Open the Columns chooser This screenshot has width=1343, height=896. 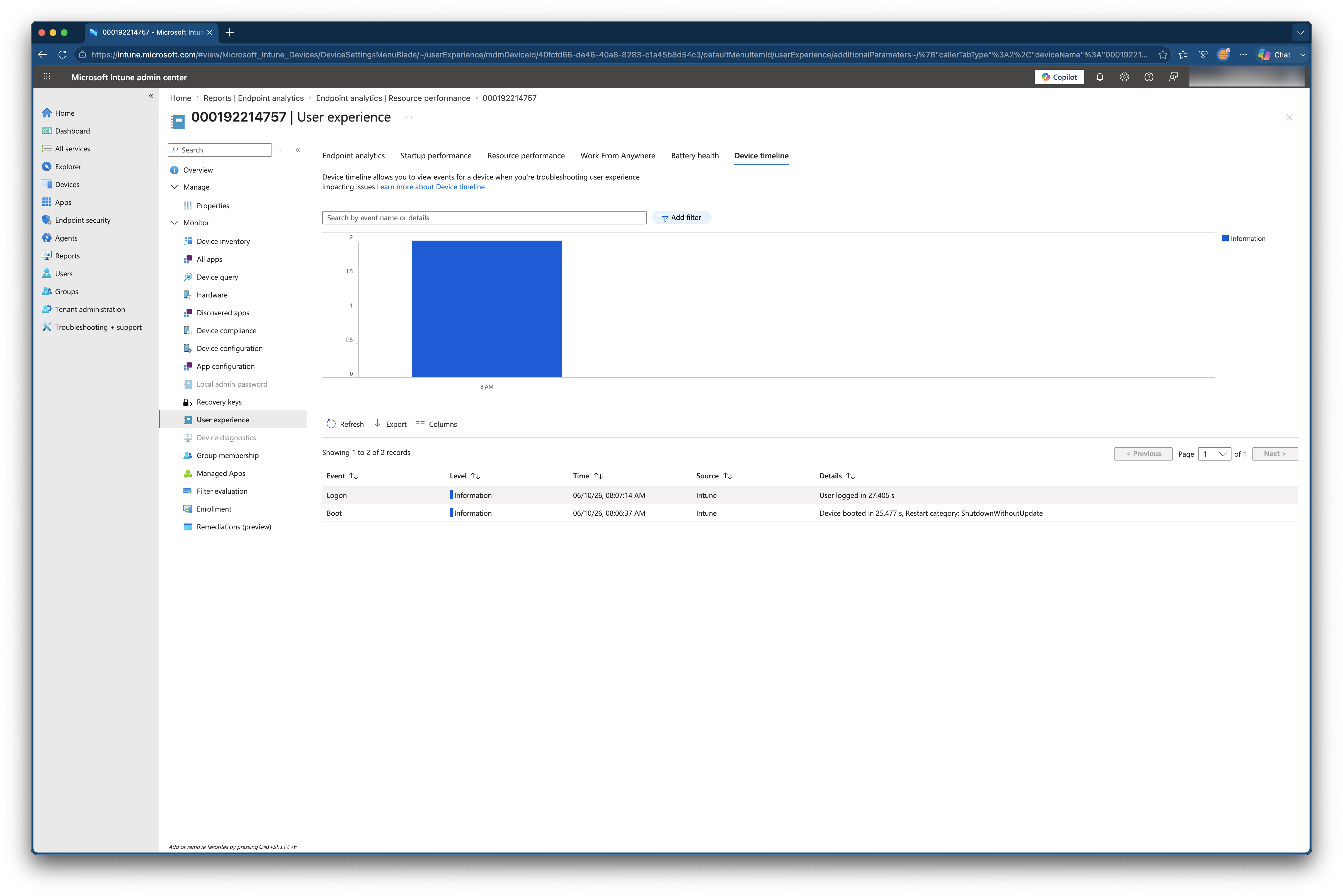coord(436,424)
